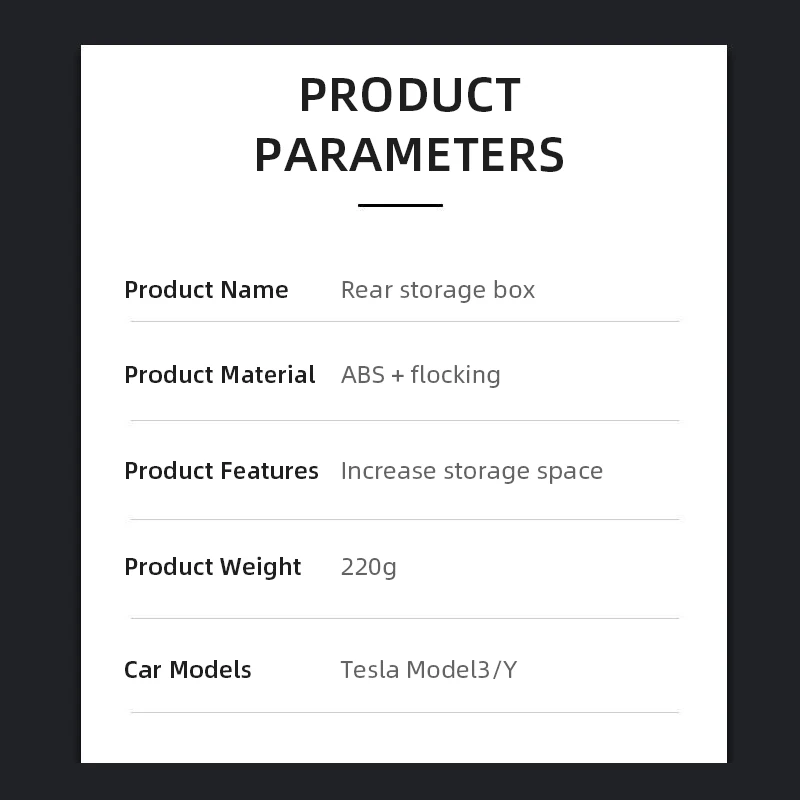The height and width of the screenshot is (800, 800).
Task: Click the PRODUCT heading word
Action: point(409,96)
